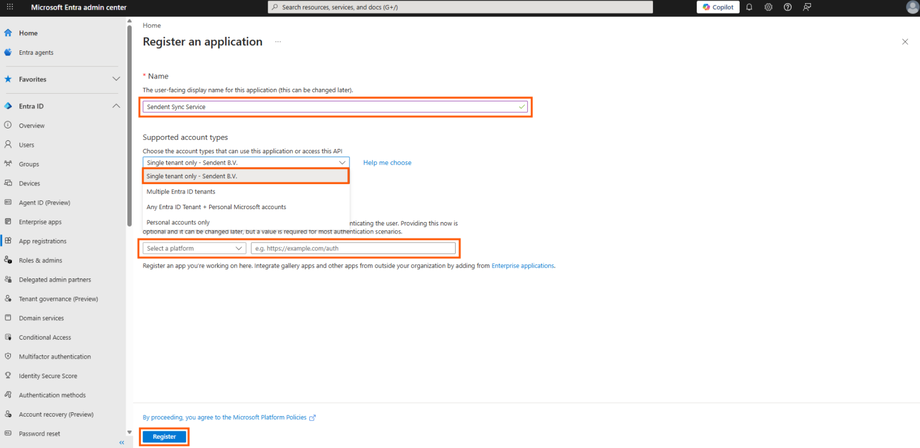
Task: Click the application Name input field
Action: 335,107
